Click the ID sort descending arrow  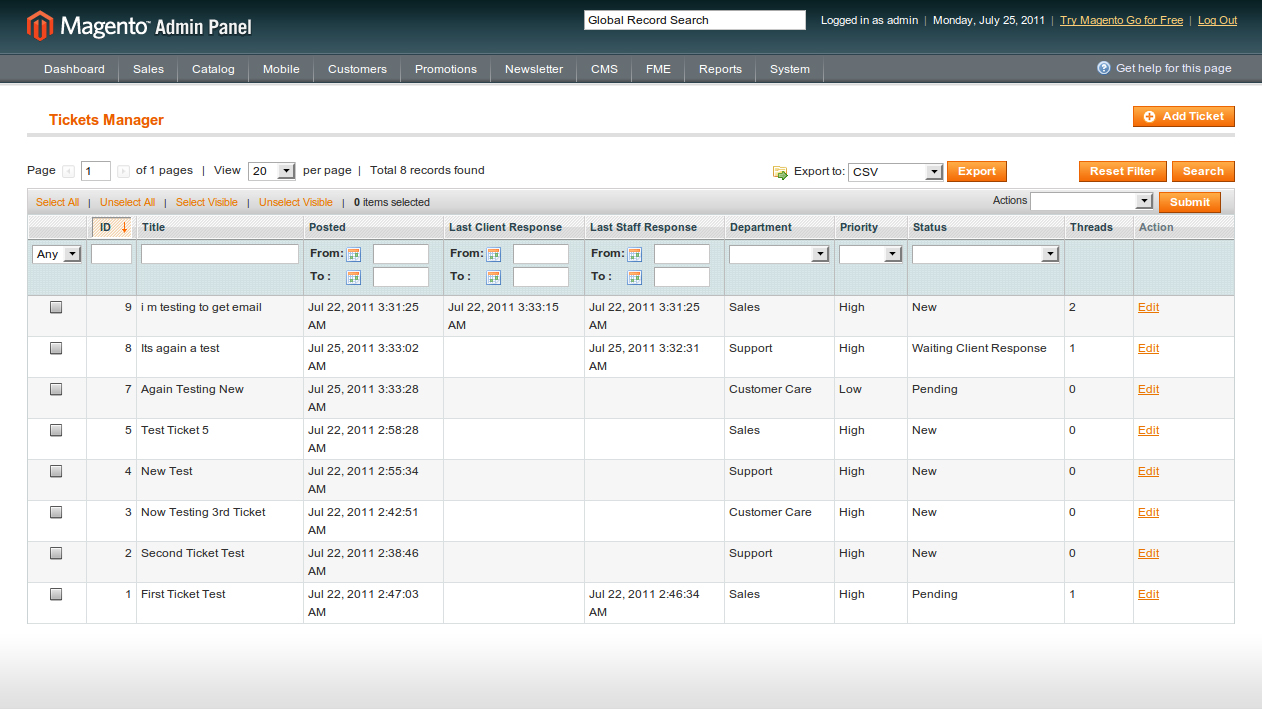coord(124,227)
